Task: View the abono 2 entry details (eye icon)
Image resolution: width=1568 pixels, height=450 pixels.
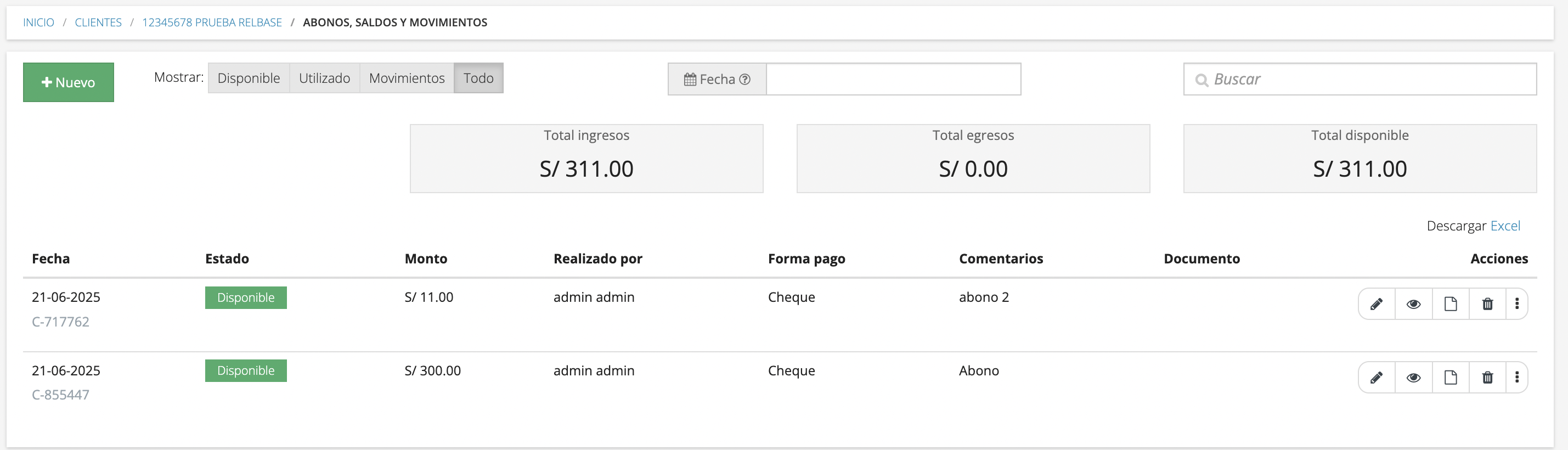Action: click(x=1413, y=304)
